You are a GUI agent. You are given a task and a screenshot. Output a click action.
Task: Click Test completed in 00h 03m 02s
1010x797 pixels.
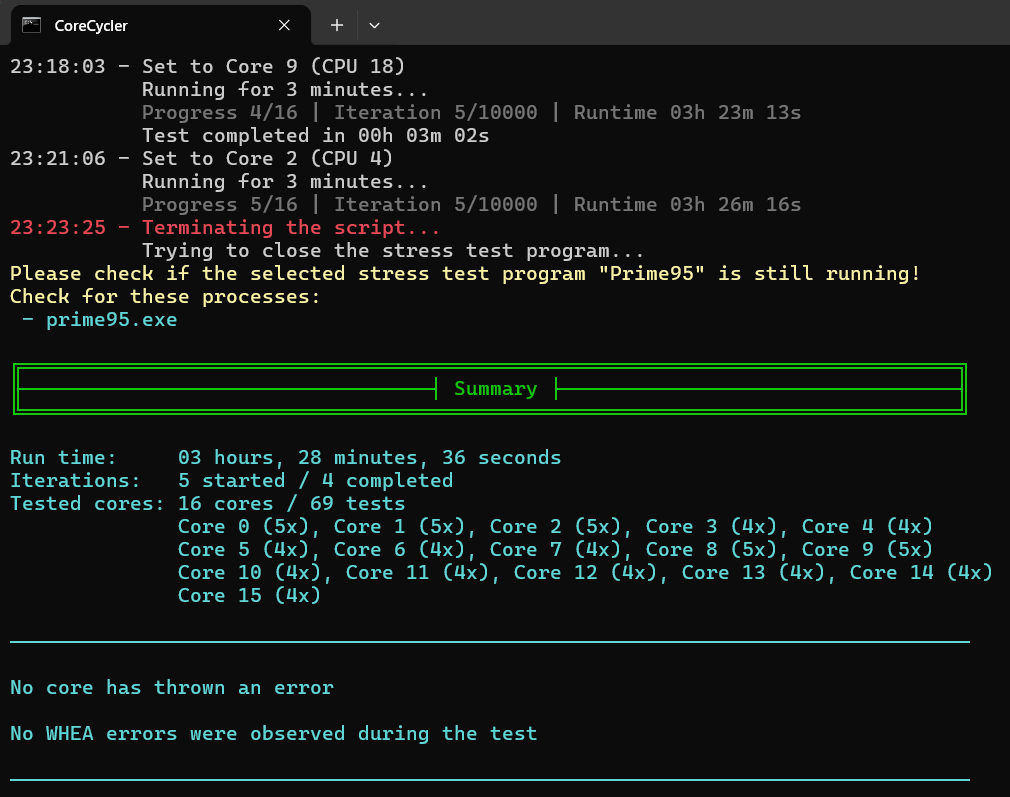[315, 136]
